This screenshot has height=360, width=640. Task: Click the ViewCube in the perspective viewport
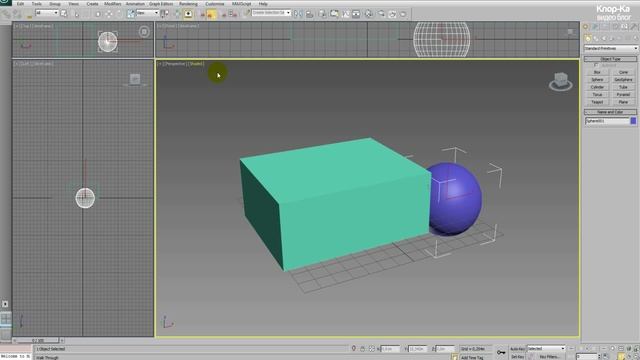pyautogui.click(x=561, y=81)
